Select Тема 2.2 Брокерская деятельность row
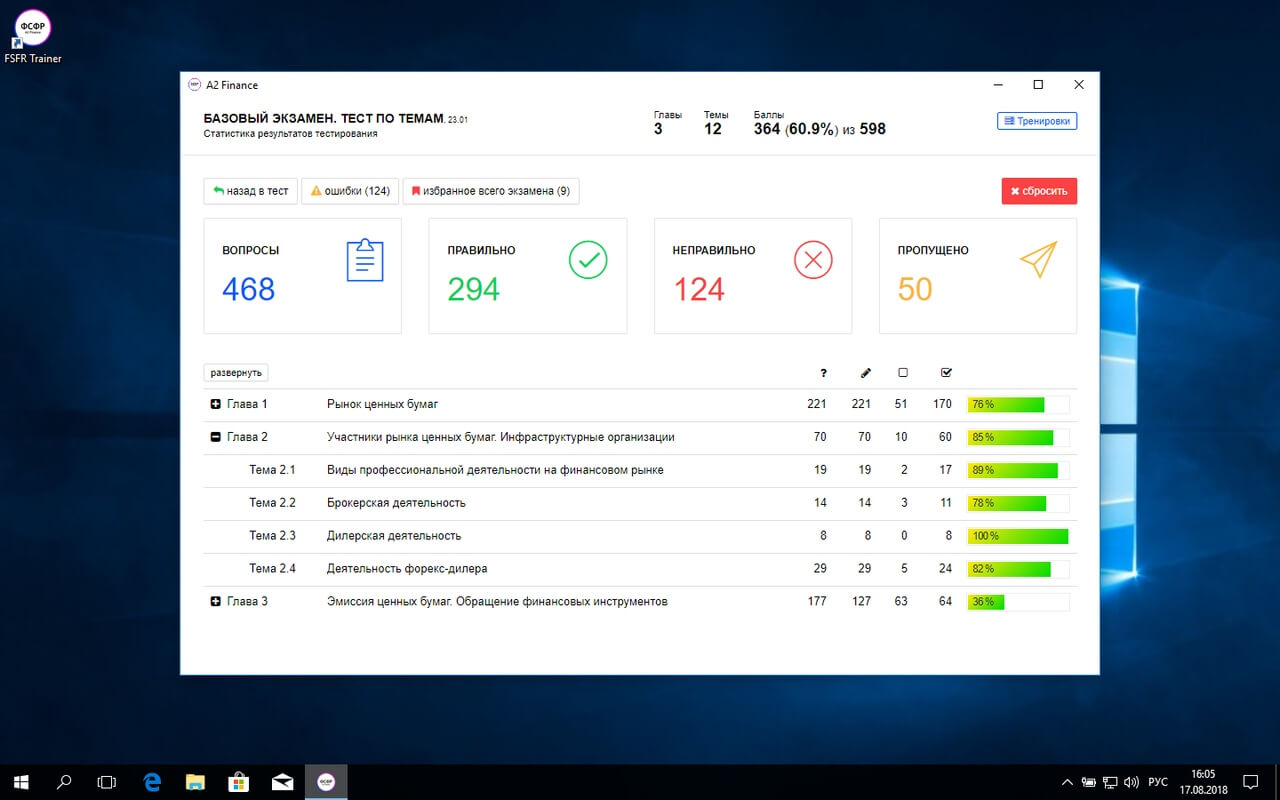Viewport: 1280px width, 800px height. pyautogui.click(x=396, y=503)
